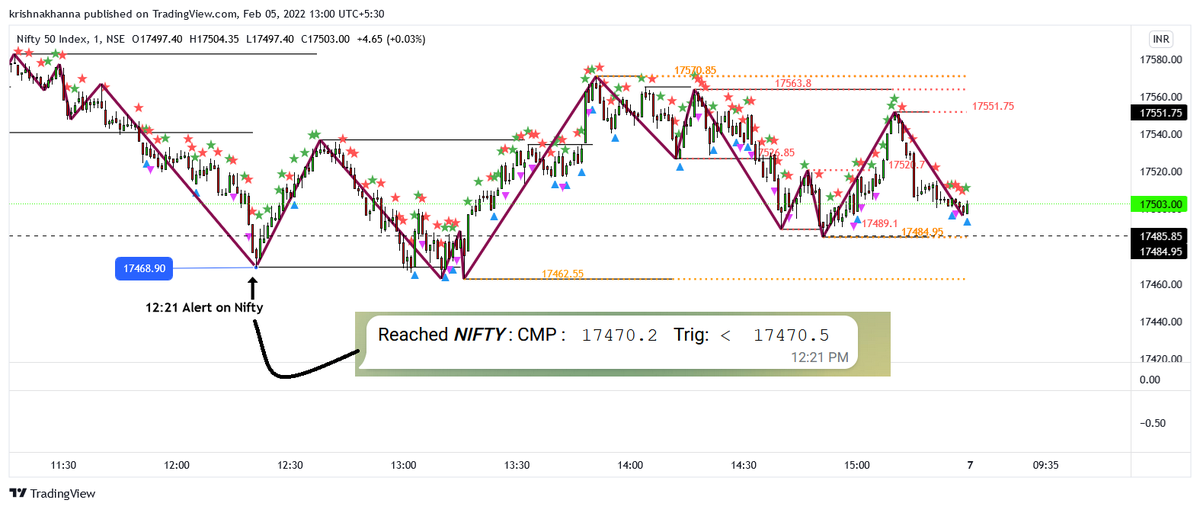Click the 11:30 time axis label
1200x532 pixels.
click(64, 465)
